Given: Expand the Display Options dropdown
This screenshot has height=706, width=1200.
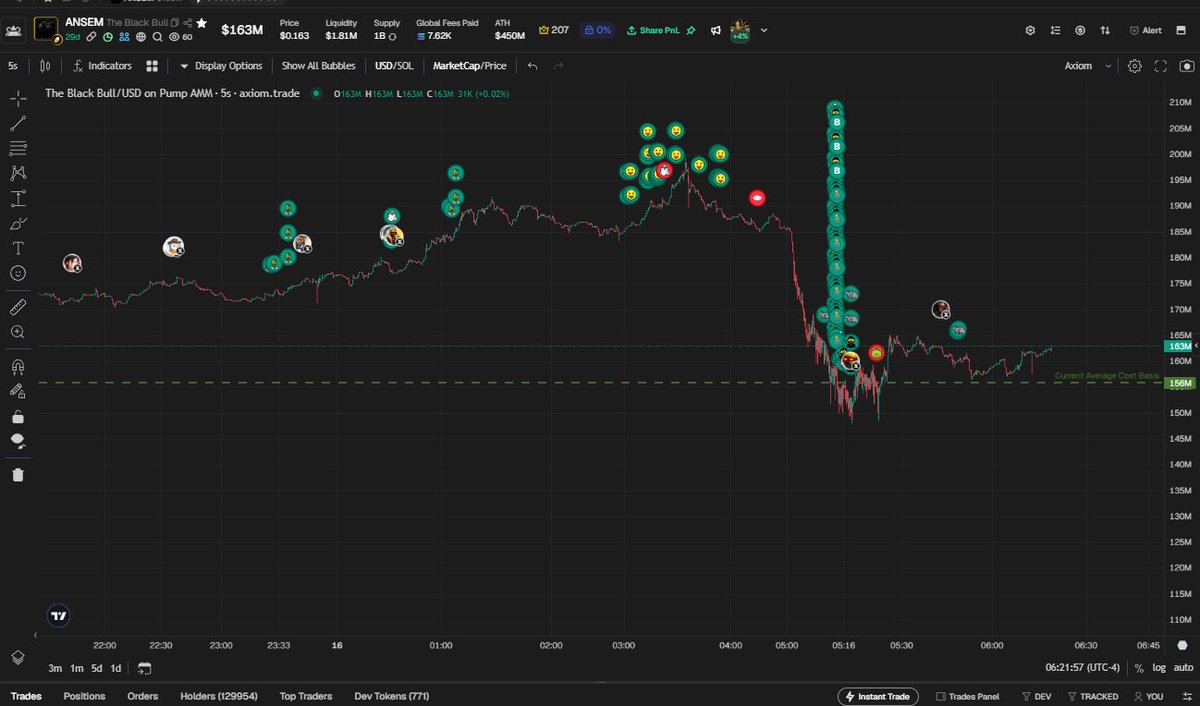Looking at the screenshot, I should (x=221, y=66).
